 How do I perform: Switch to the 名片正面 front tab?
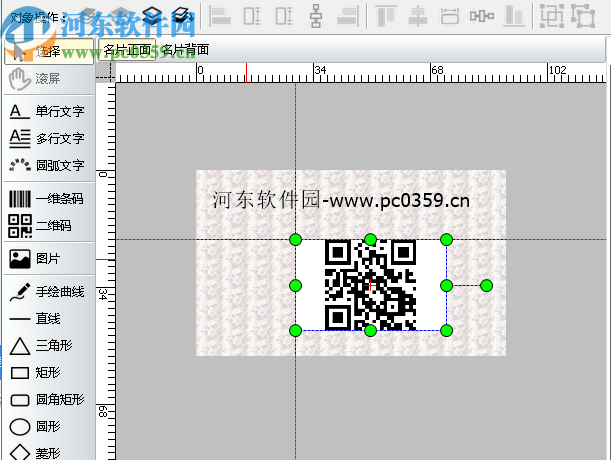[x=127, y=50]
